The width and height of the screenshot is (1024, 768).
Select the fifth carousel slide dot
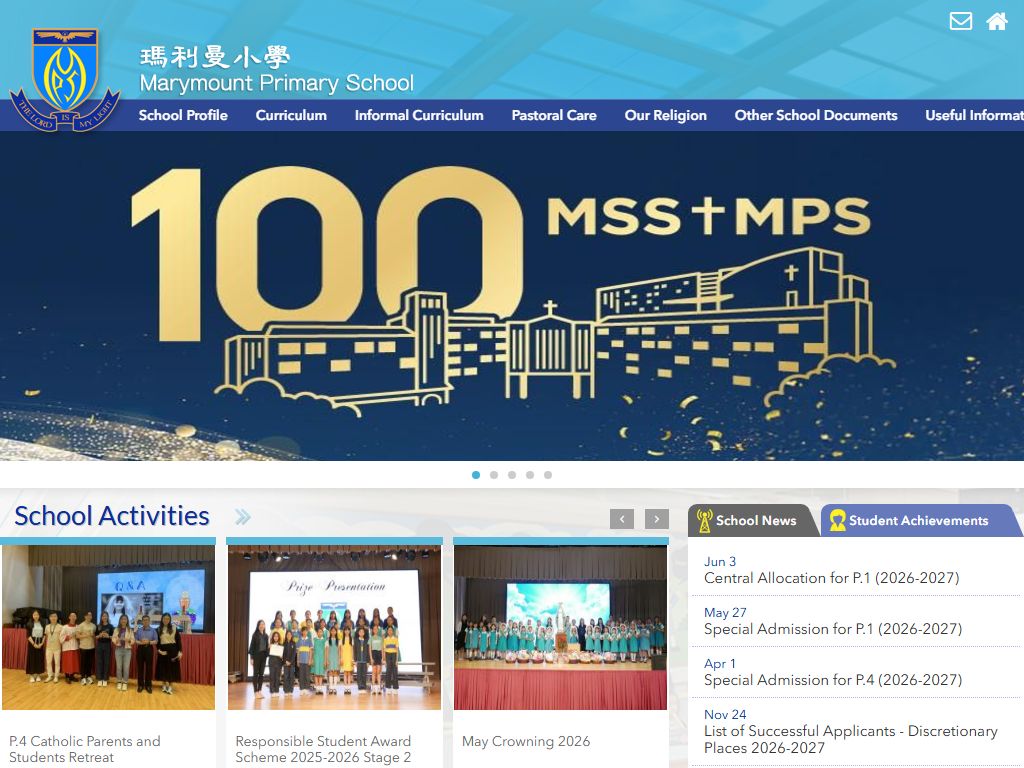[548, 475]
